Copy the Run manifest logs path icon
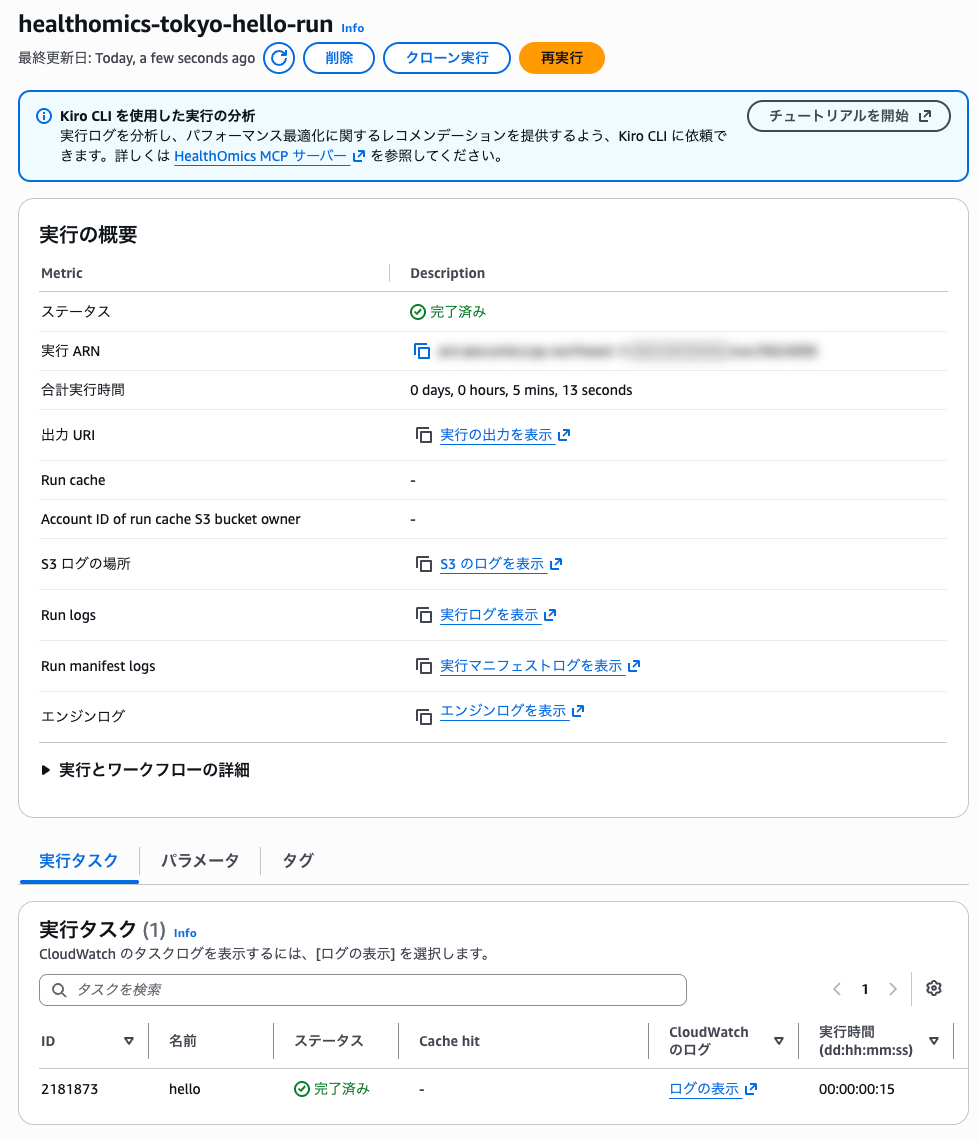This screenshot has height=1141, width=979. coord(424,666)
